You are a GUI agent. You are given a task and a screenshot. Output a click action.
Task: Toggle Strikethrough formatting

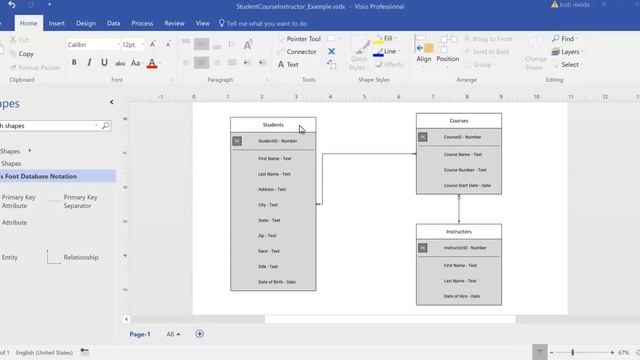click(x=120, y=63)
